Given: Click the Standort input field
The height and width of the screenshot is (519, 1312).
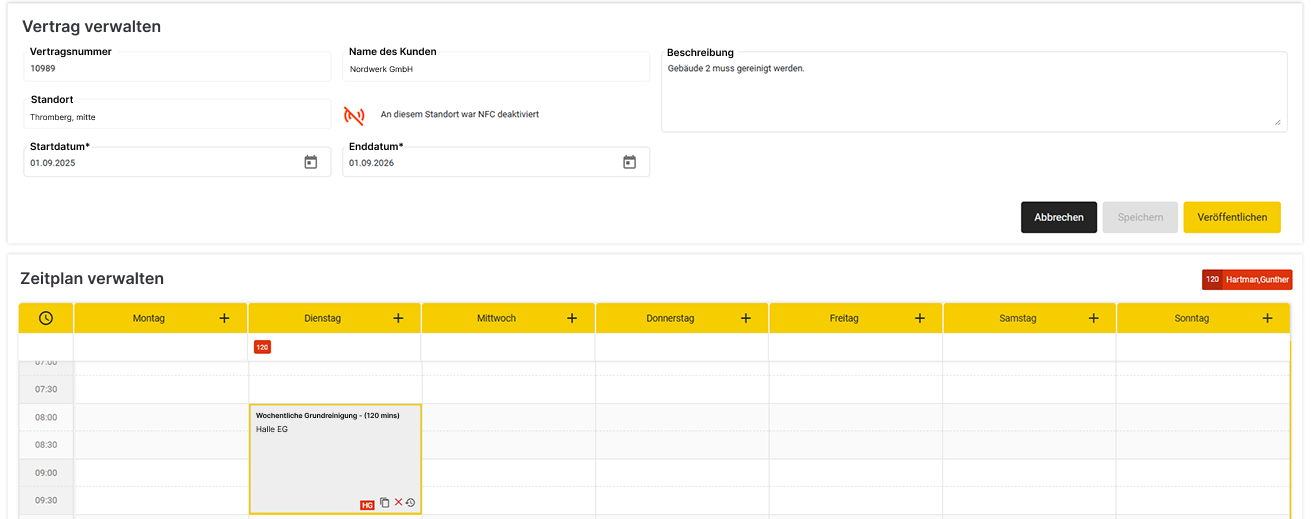Looking at the screenshot, I should click(177, 117).
